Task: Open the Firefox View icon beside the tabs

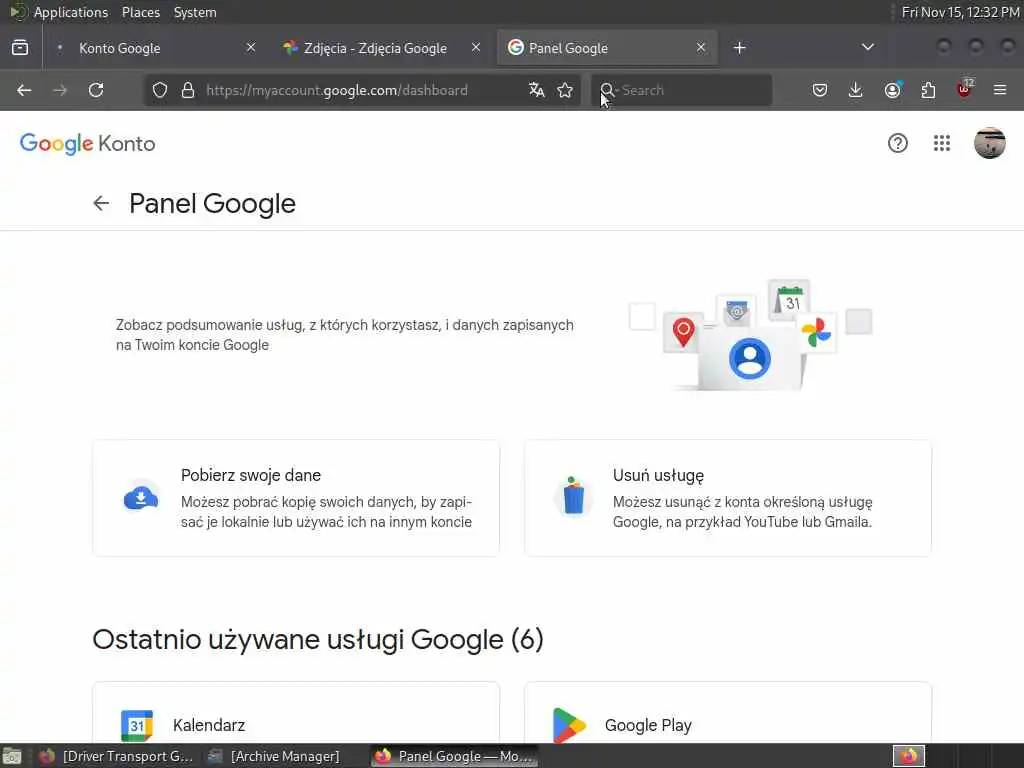Action: click(x=20, y=48)
